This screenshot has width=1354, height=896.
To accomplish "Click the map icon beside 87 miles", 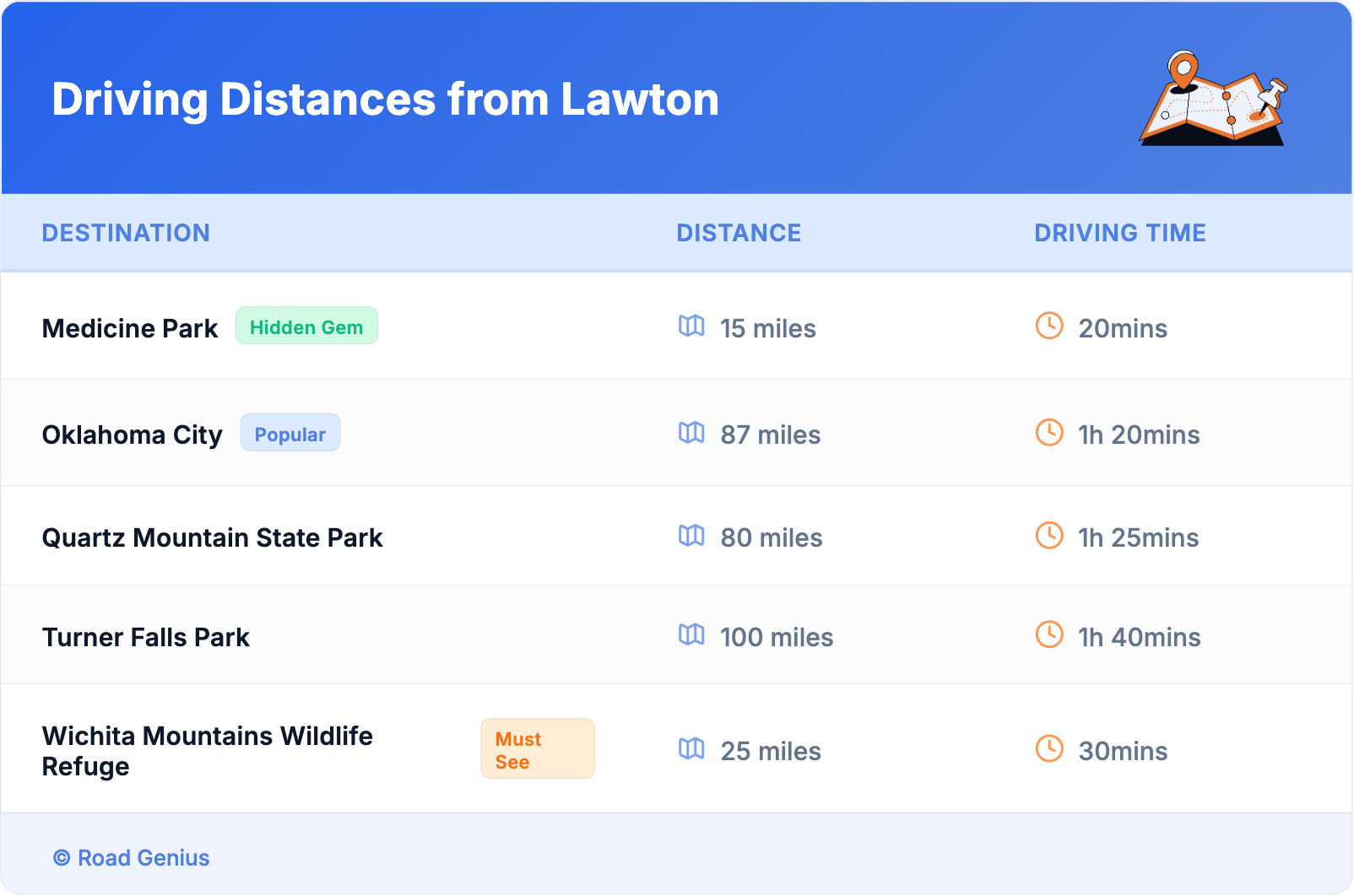I will [x=691, y=433].
